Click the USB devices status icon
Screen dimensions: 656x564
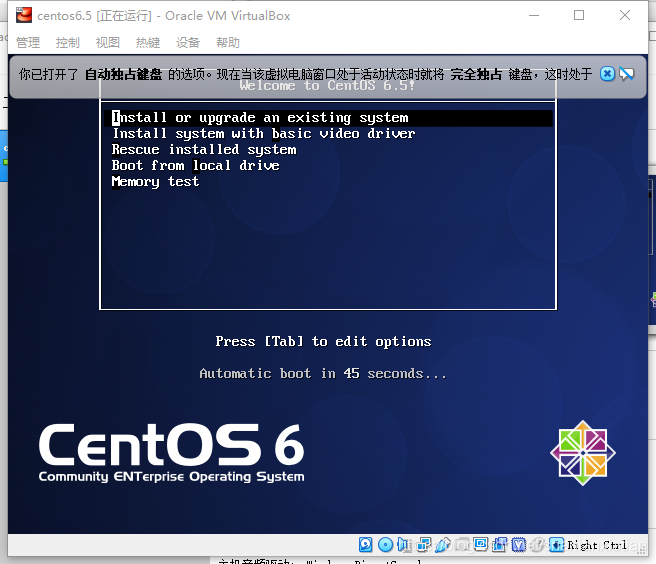tap(443, 545)
